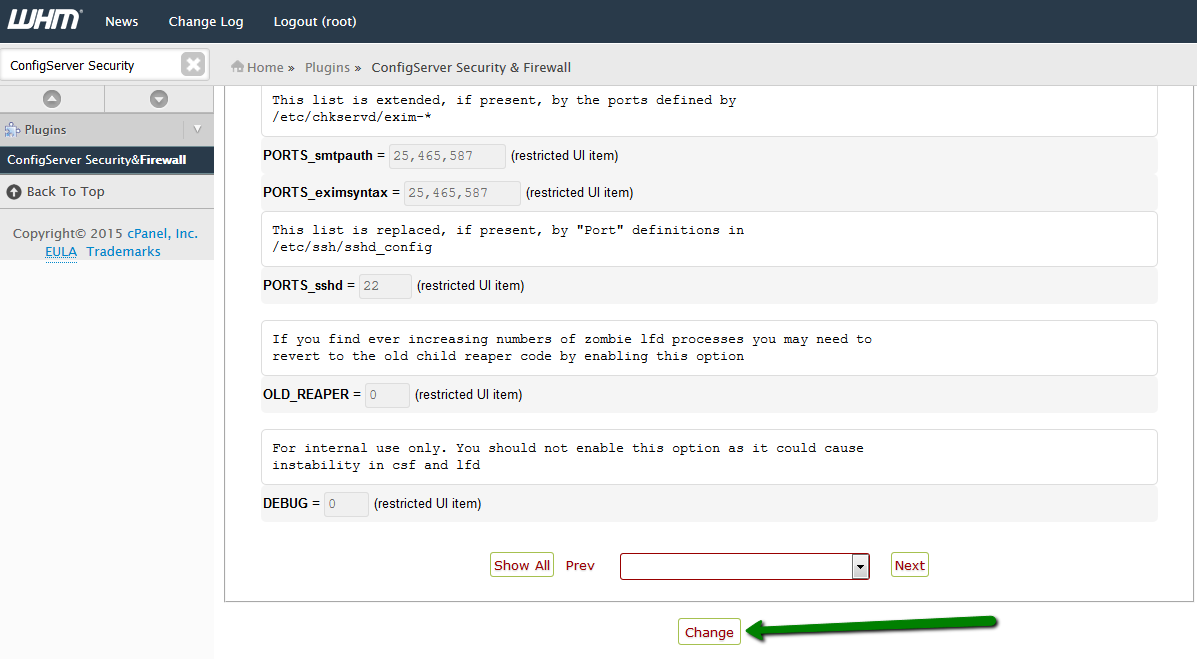The width and height of the screenshot is (1197, 659).
Task: Open the Trademarks link
Action: click(123, 251)
